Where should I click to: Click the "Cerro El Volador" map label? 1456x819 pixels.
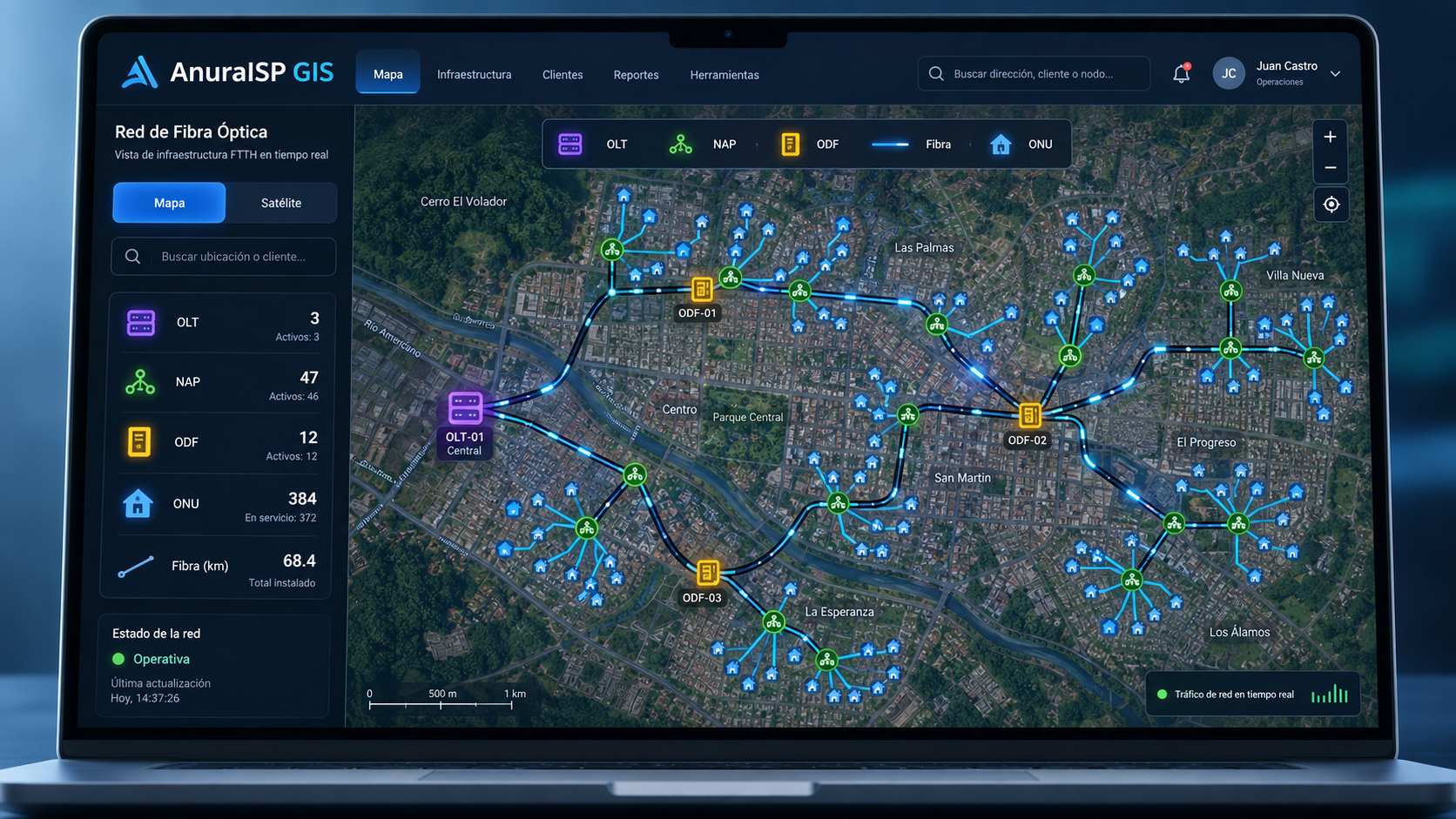[x=463, y=202]
